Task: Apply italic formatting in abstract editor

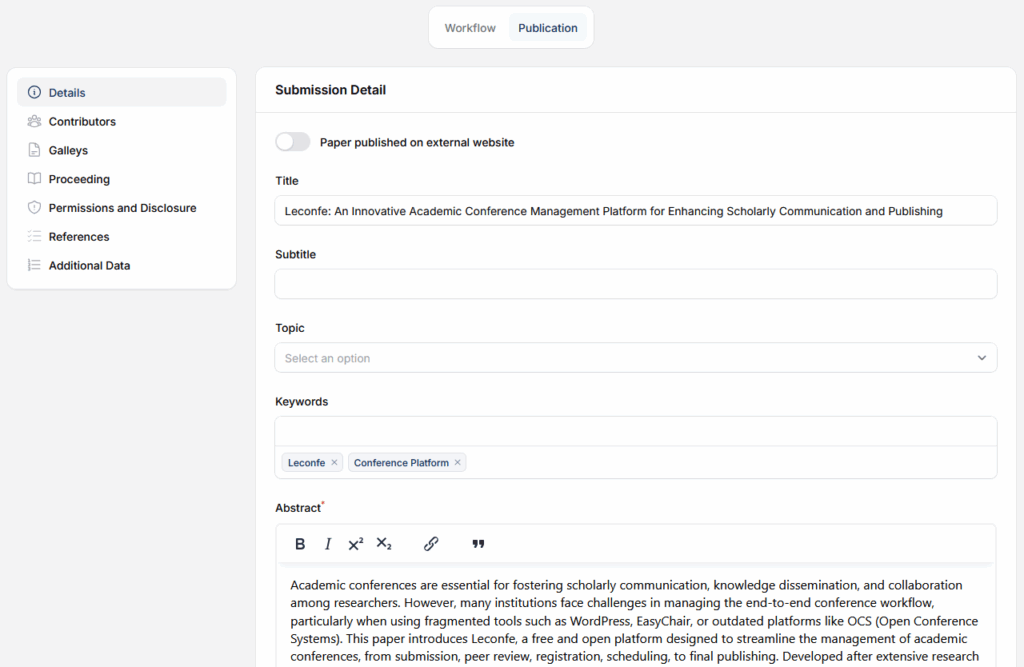Action: click(x=328, y=544)
